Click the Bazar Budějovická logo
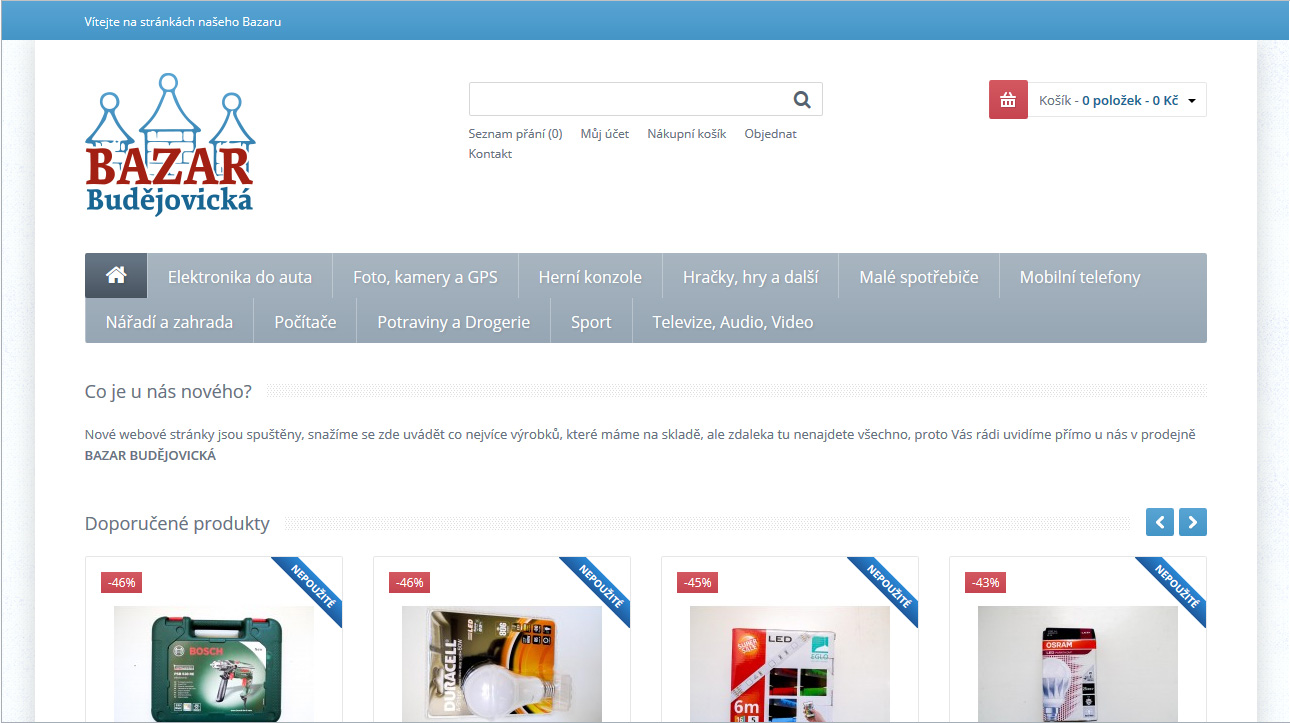The width and height of the screenshot is (1290, 723). point(169,144)
